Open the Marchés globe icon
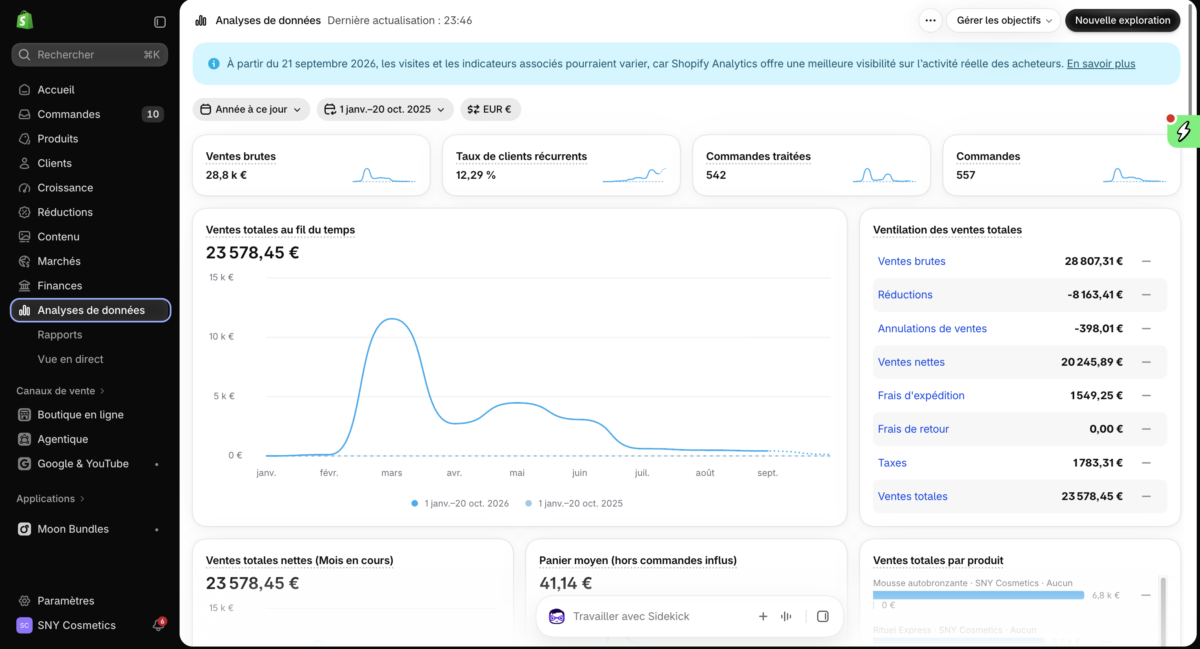Screen dimensions: 1200x649 [25, 261]
